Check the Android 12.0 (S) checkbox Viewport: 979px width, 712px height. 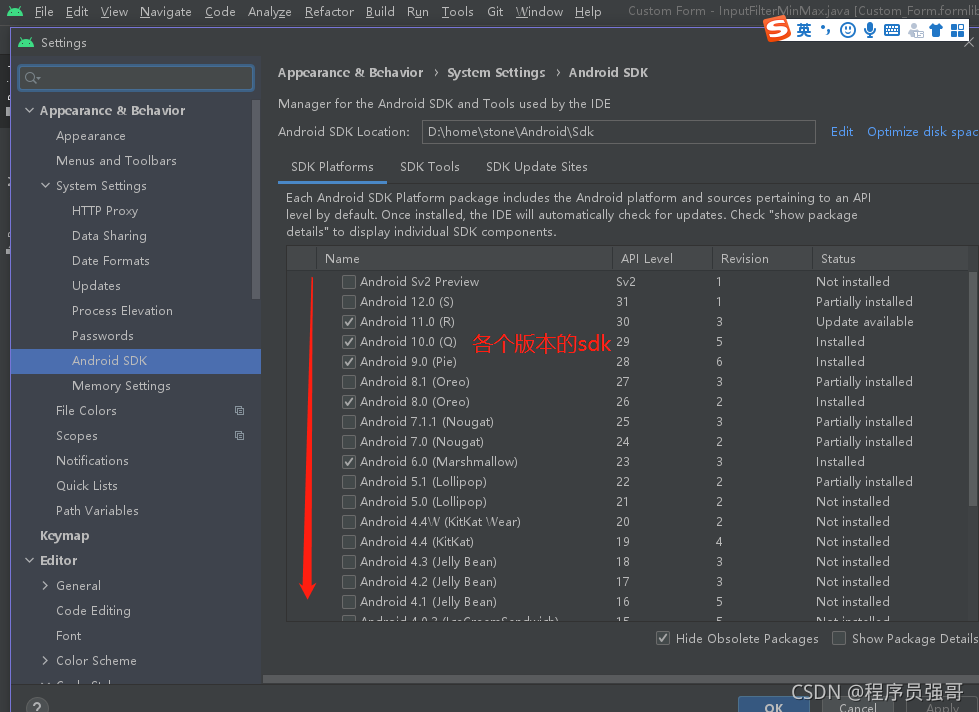coord(349,302)
